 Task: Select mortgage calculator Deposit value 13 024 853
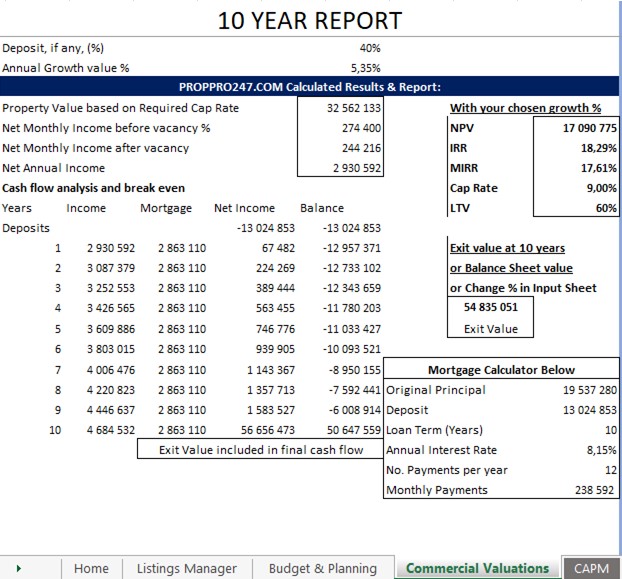coord(590,410)
